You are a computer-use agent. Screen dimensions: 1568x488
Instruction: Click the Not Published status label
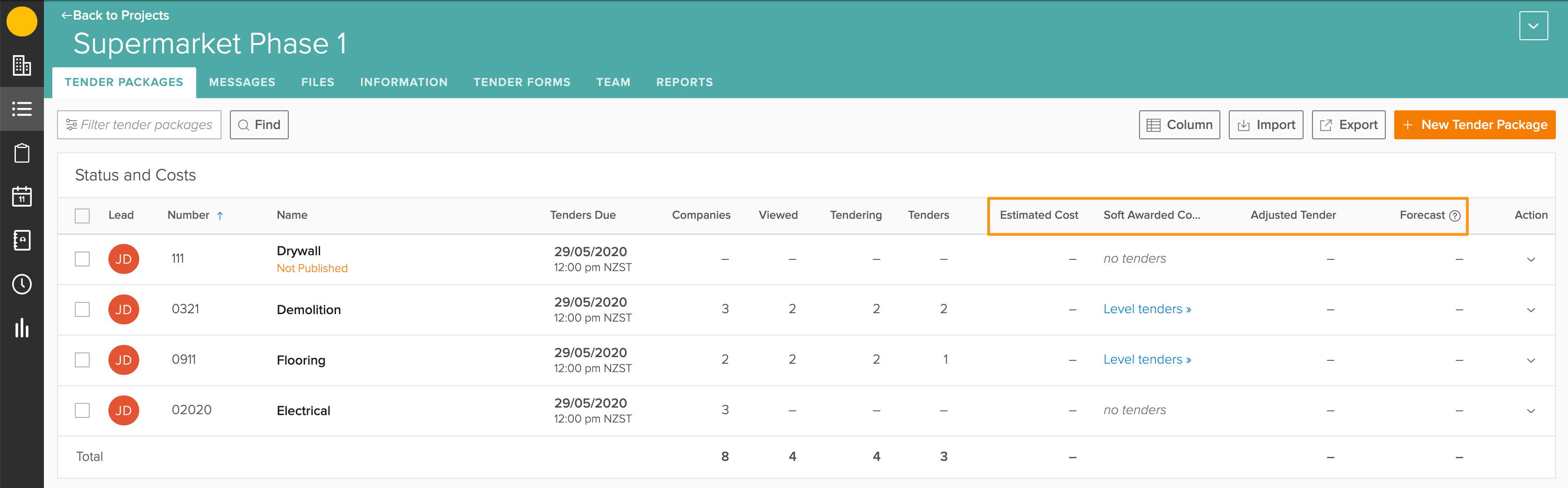point(312,269)
